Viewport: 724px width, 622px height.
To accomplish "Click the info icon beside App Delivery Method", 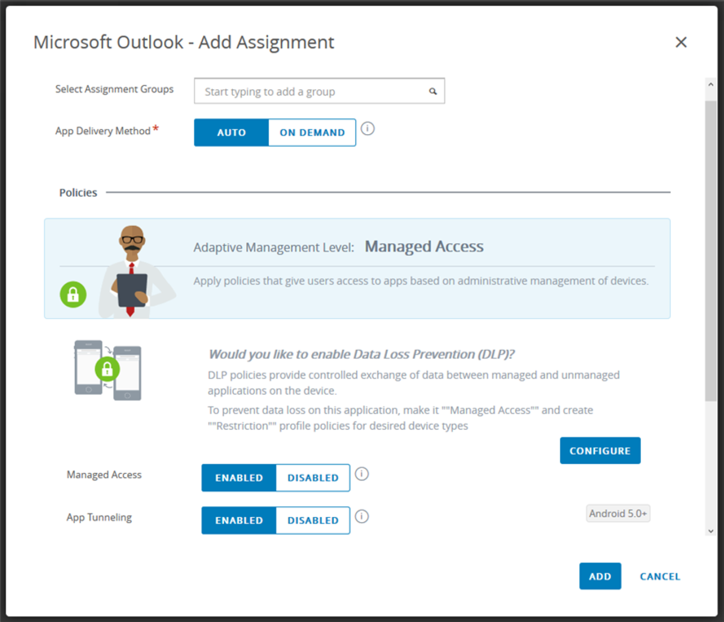I will pyautogui.click(x=367, y=130).
